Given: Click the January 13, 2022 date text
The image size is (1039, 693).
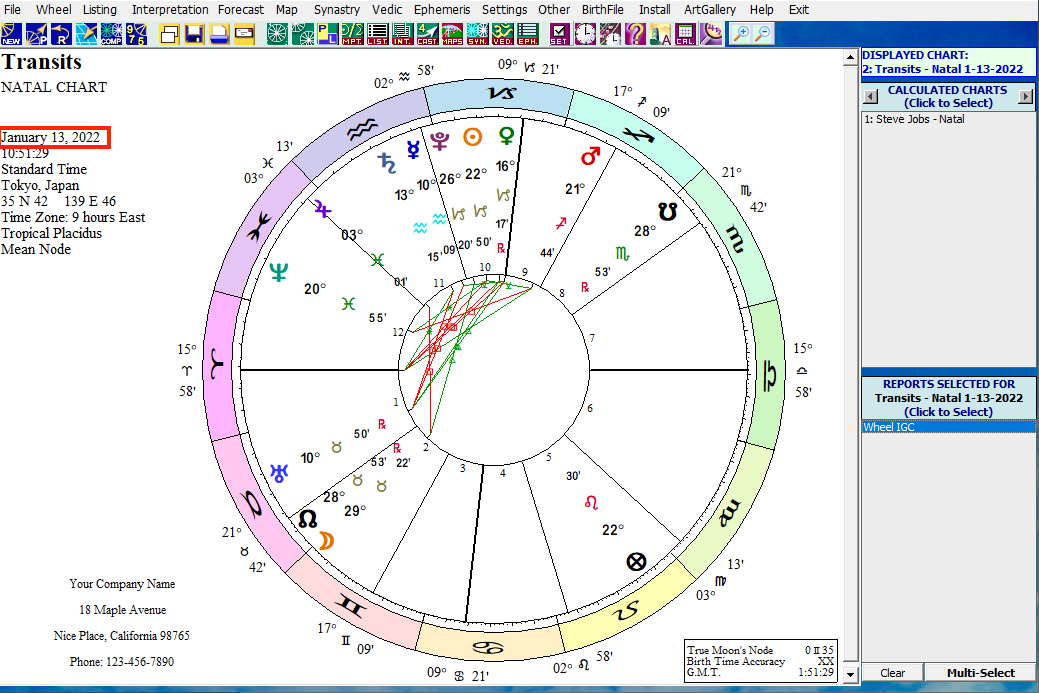Looking at the screenshot, I should point(50,137).
